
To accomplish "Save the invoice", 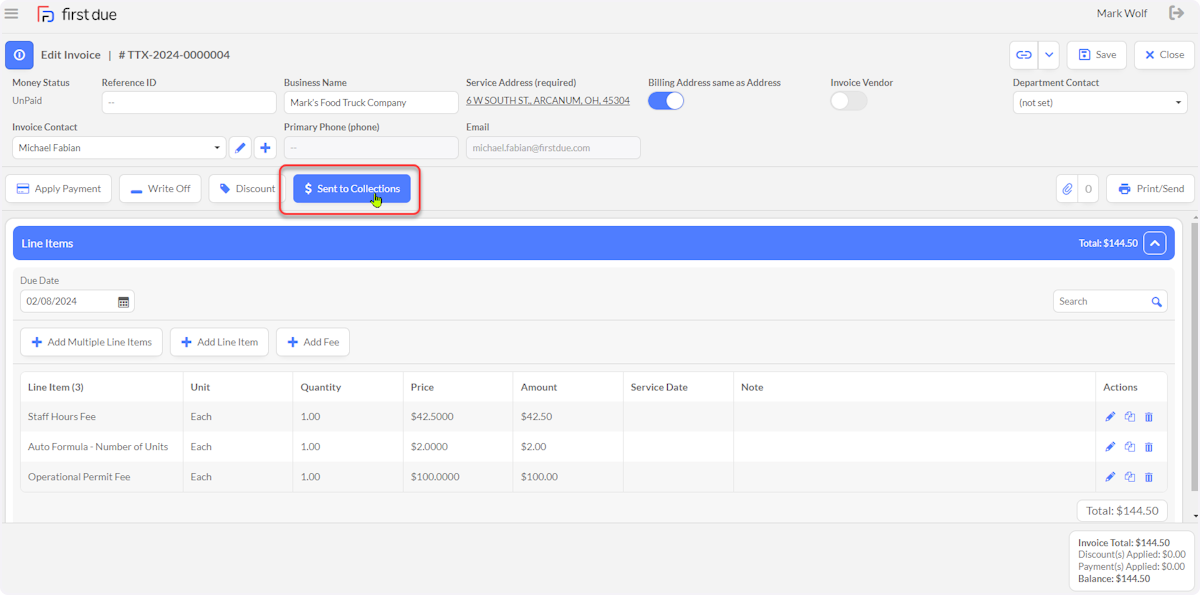I will pos(1097,55).
